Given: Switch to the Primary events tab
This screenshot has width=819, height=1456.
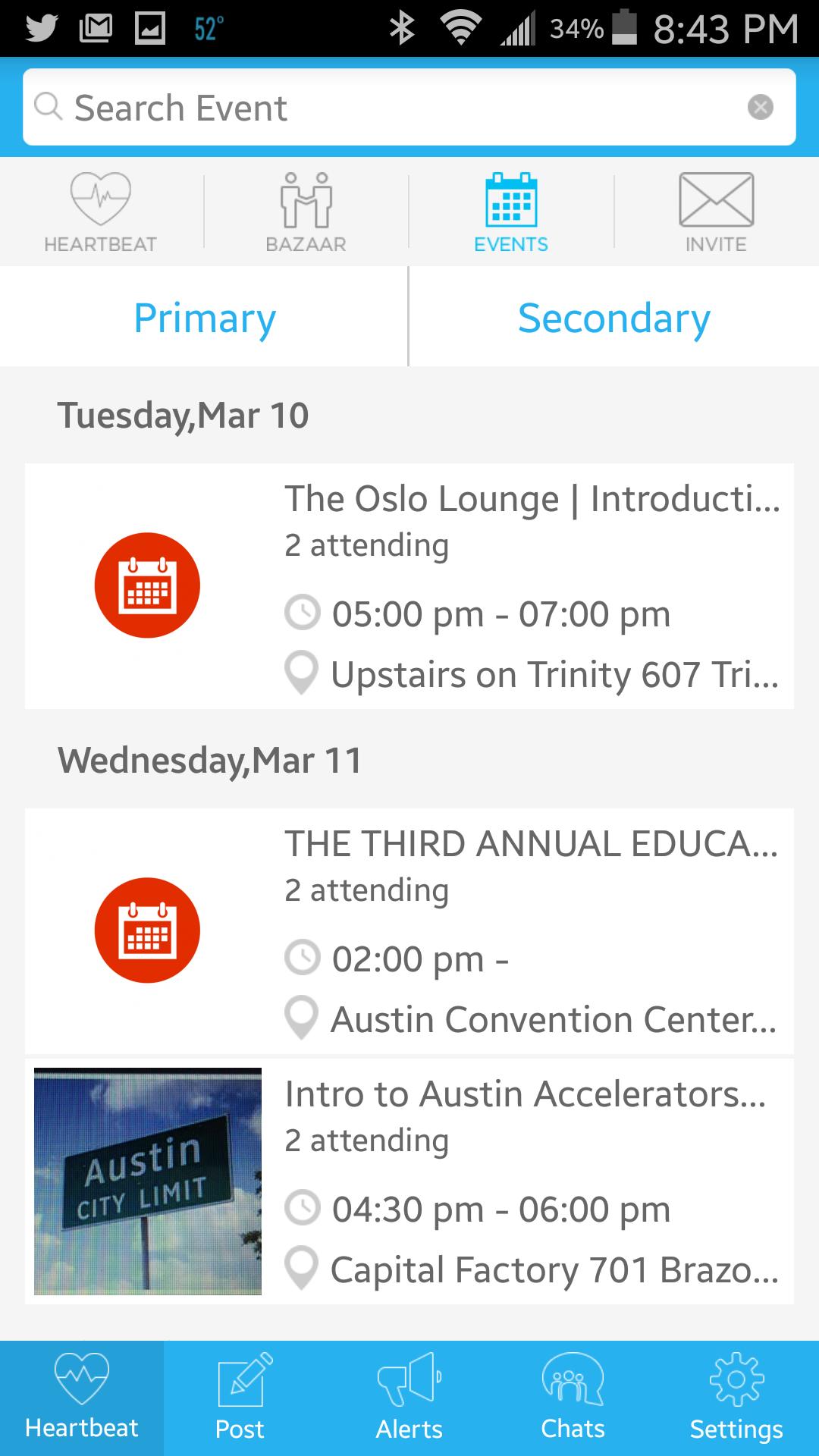Looking at the screenshot, I should click(204, 317).
